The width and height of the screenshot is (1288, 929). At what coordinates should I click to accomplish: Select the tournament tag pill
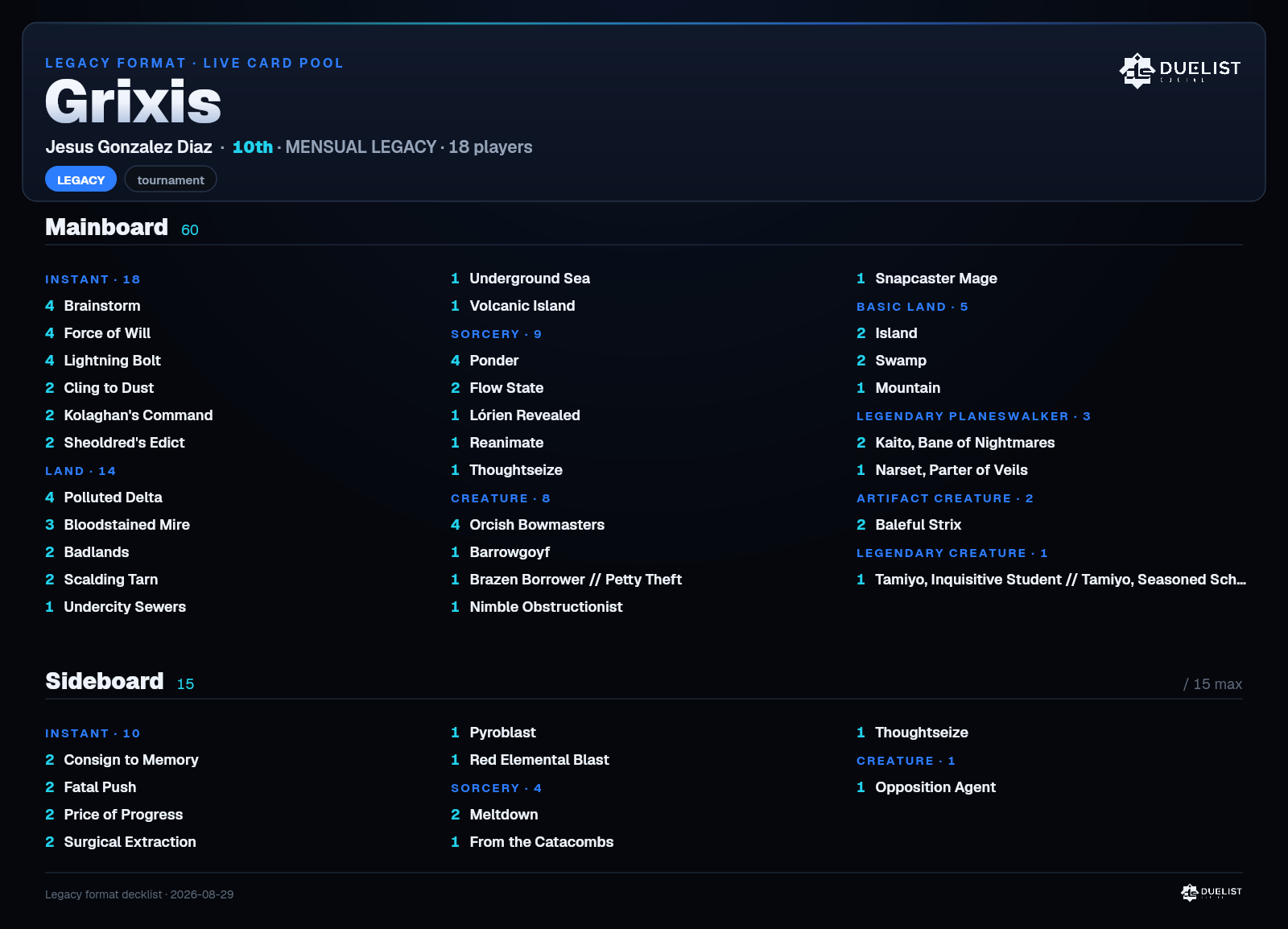(x=171, y=180)
